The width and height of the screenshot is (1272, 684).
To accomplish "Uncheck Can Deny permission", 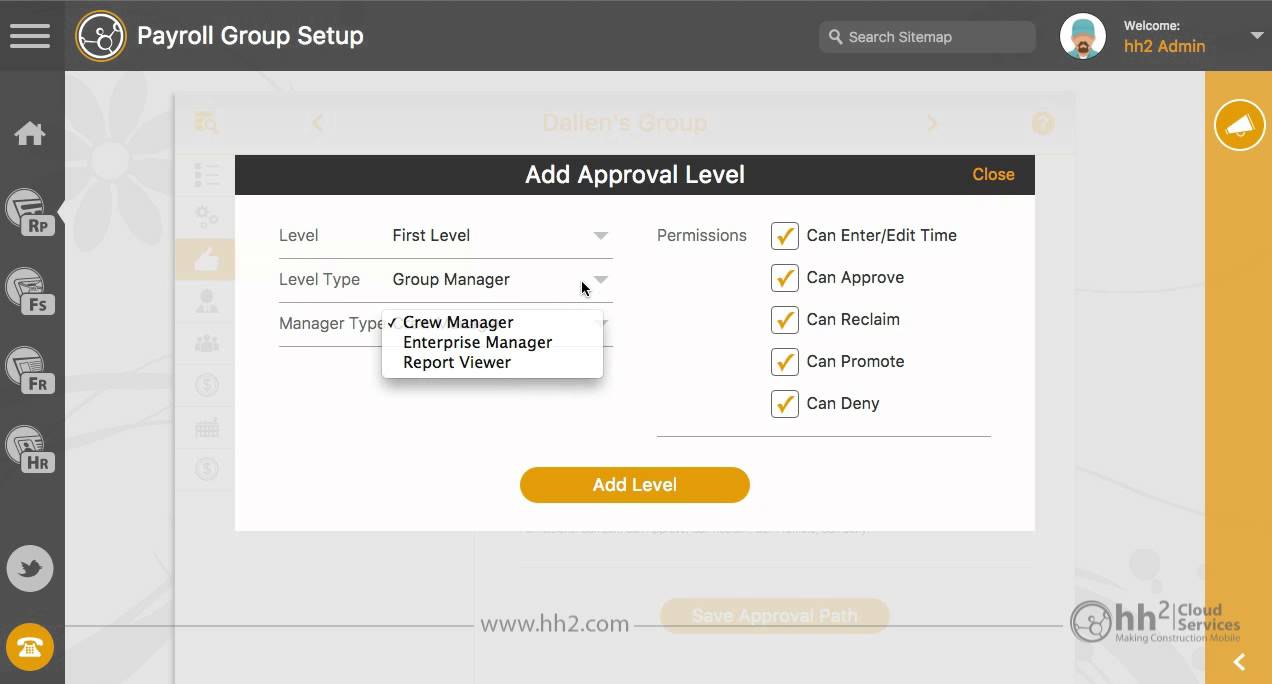I will [x=785, y=404].
